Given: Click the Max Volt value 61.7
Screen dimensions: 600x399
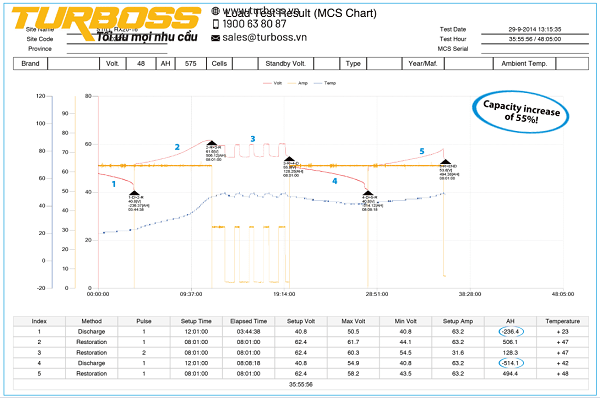Looking at the screenshot, I should [353, 342].
